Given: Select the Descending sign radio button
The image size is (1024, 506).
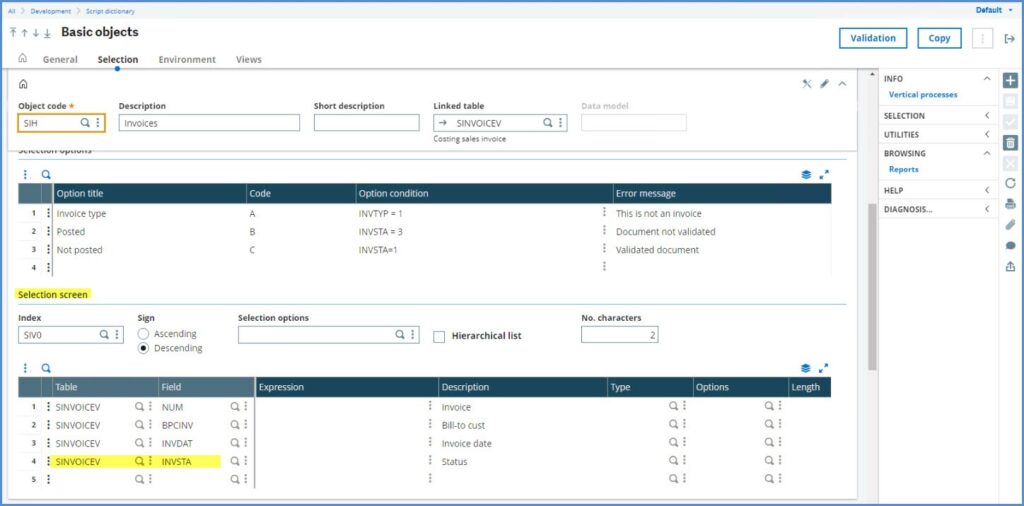Looking at the screenshot, I should 144,348.
